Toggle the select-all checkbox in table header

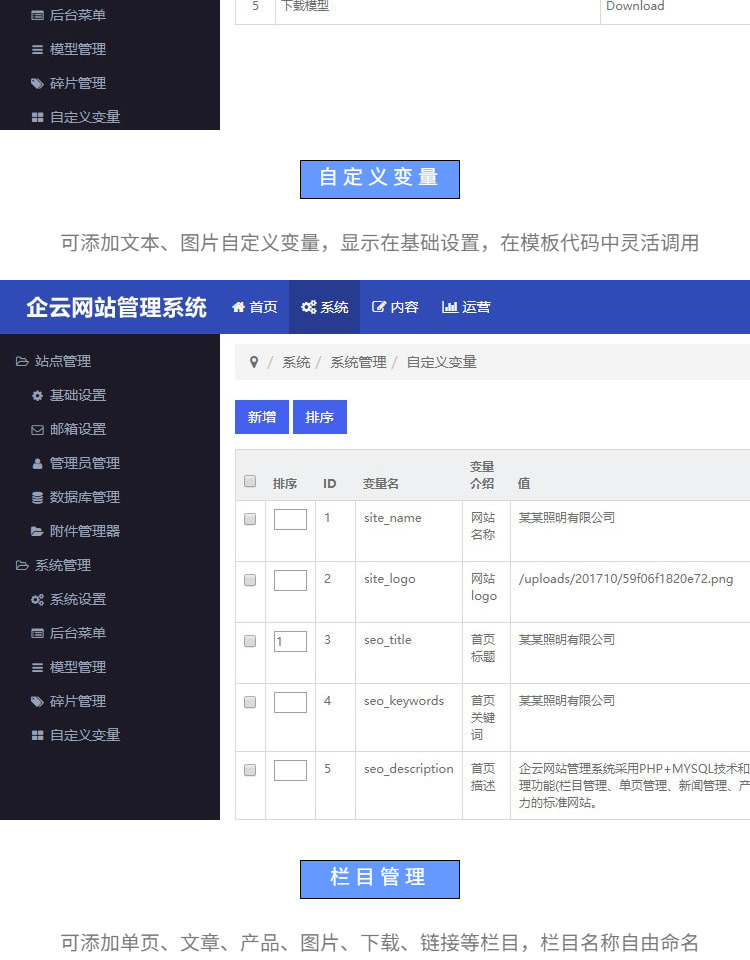point(250,481)
